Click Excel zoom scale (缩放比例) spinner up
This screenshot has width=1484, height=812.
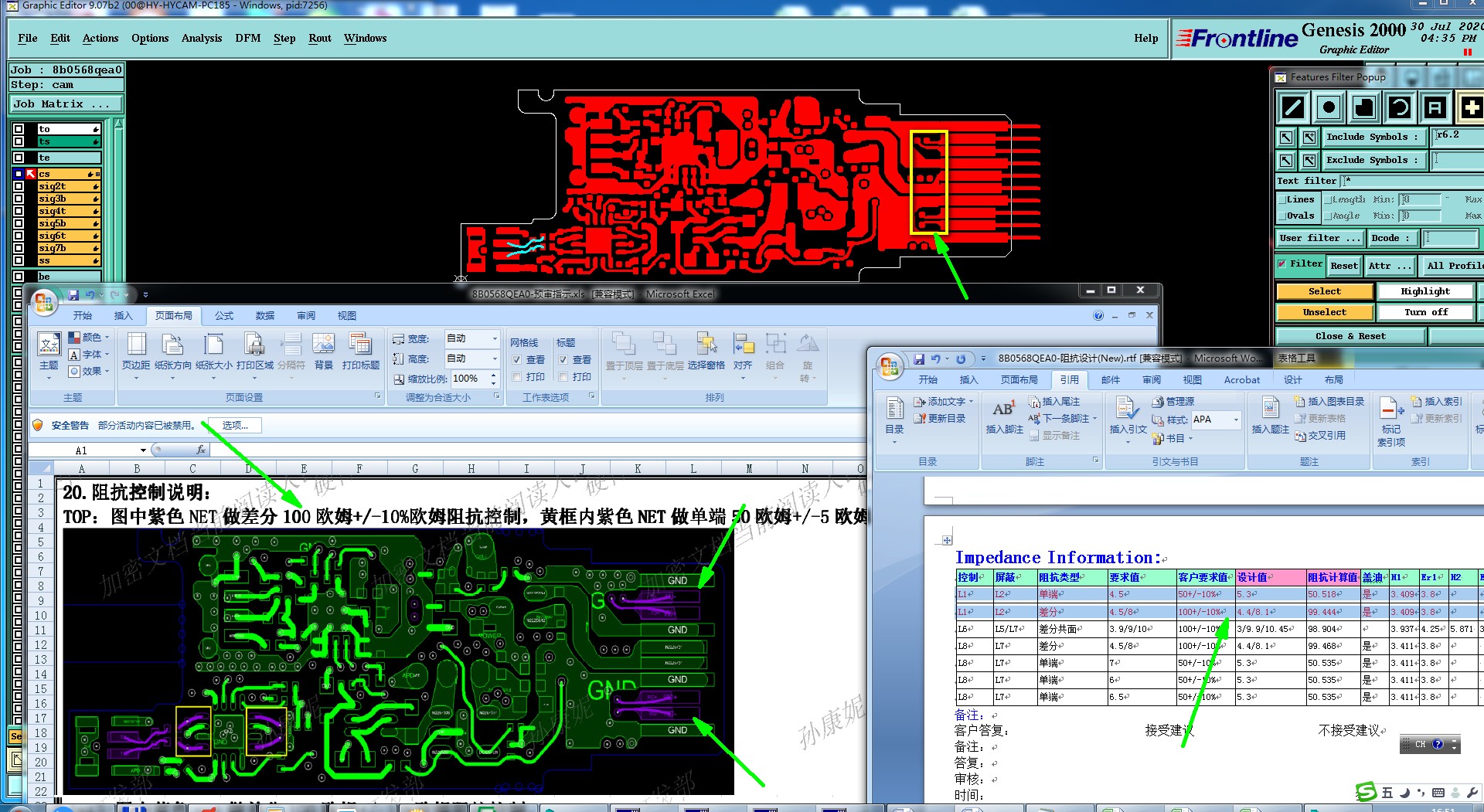point(493,375)
